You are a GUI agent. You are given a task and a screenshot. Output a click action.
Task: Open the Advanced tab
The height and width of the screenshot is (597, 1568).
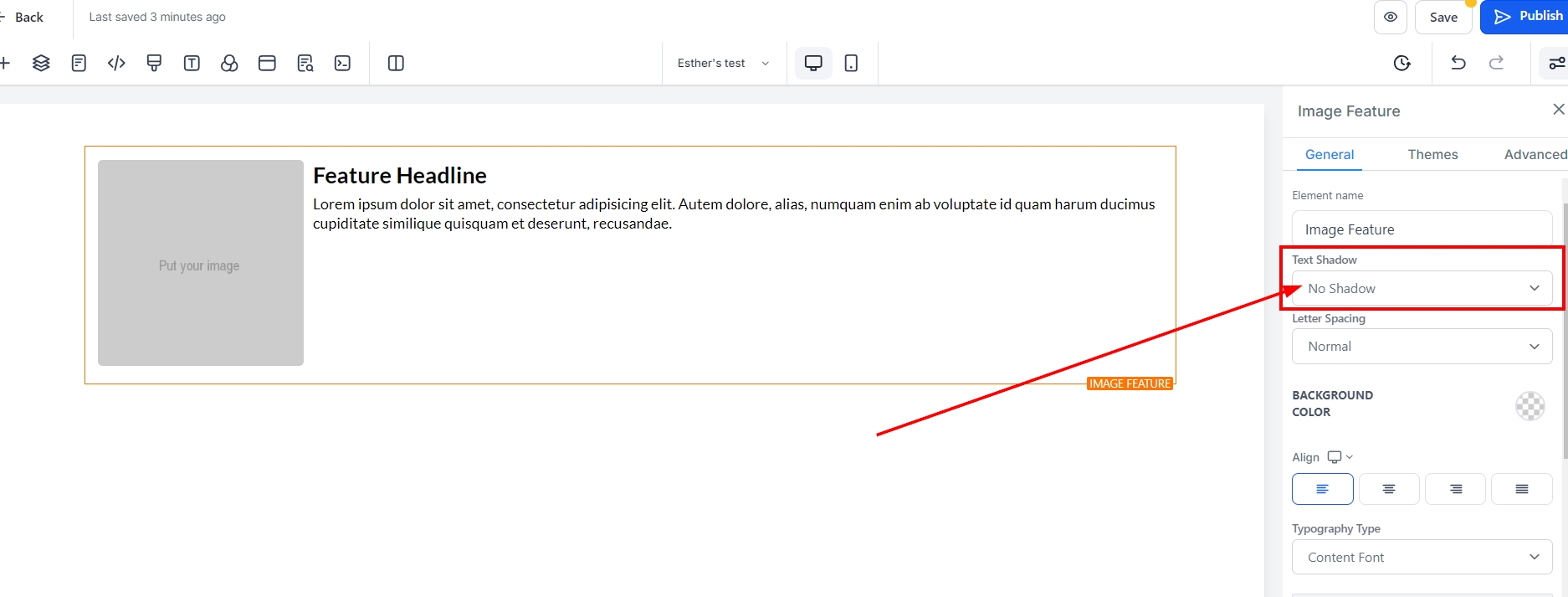[x=1535, y=154]
